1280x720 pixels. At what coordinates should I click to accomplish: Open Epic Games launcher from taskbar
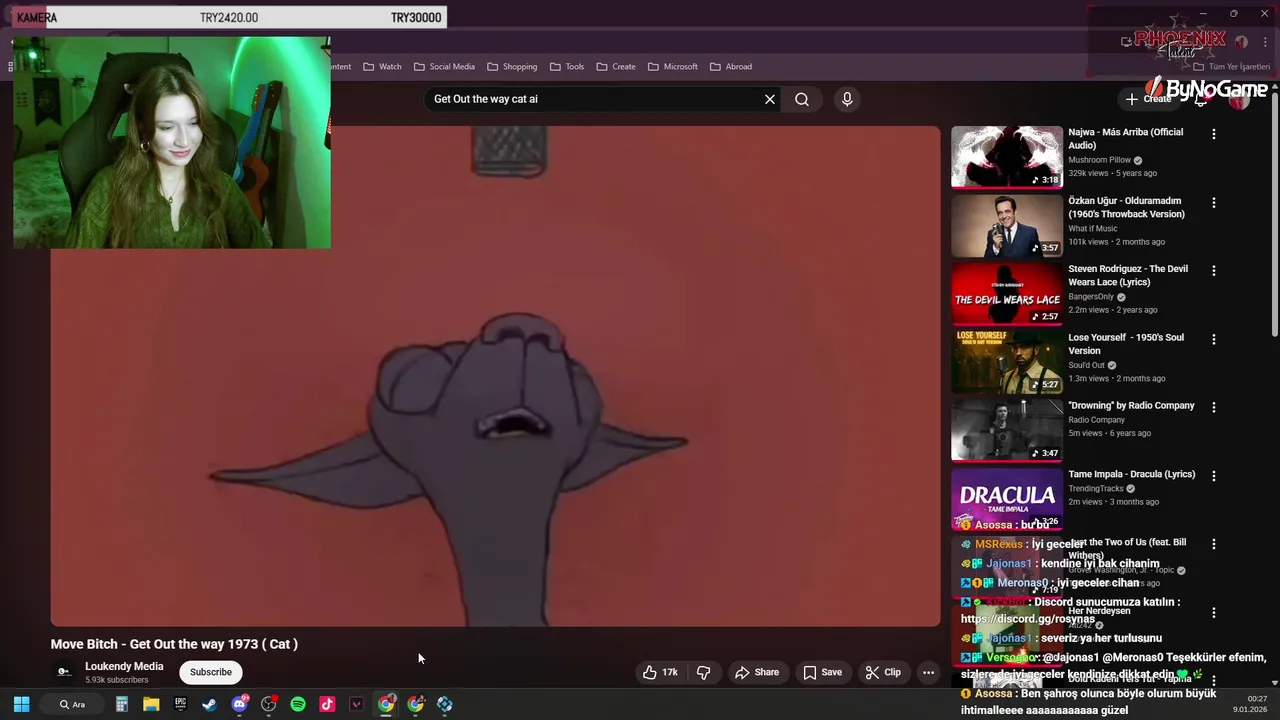point(180,704)
